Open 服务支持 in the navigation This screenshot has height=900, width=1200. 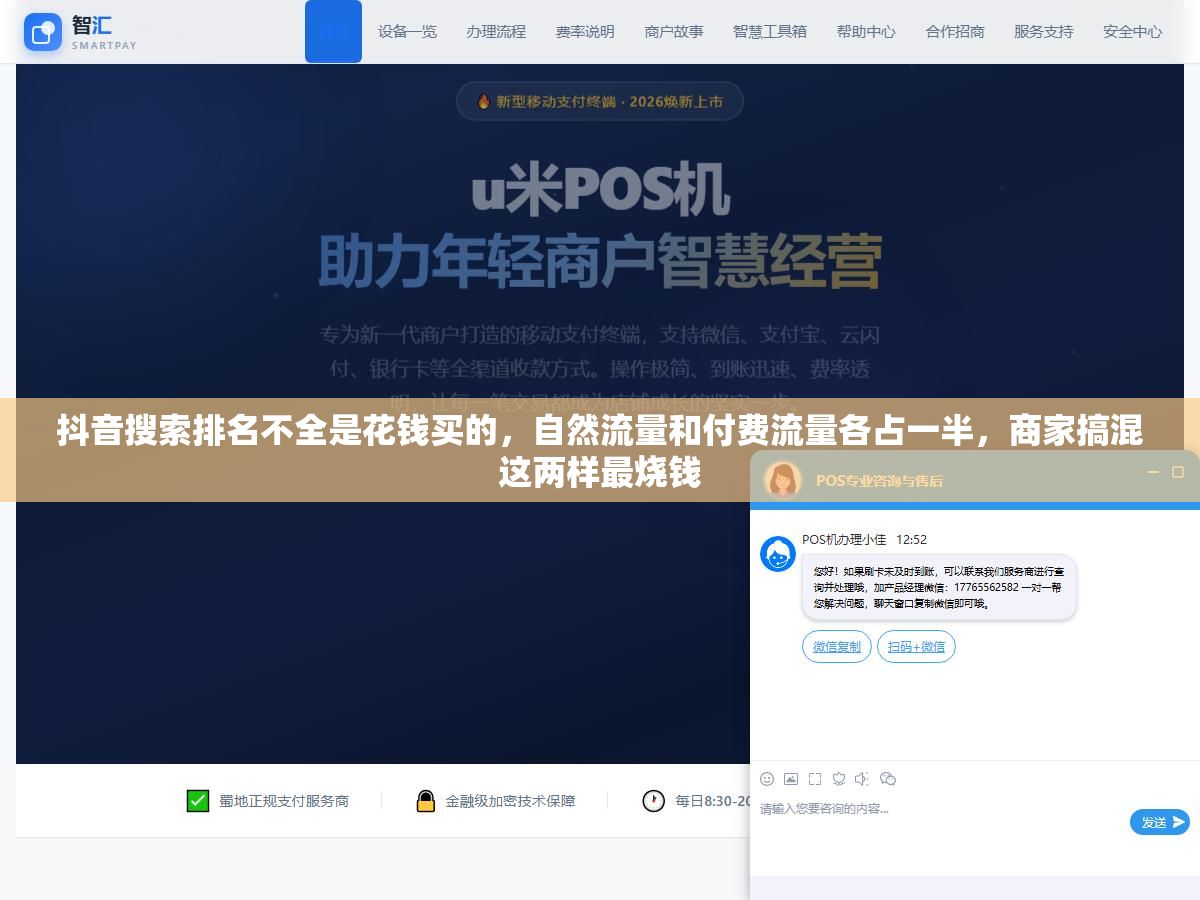tap(1044, 31)
